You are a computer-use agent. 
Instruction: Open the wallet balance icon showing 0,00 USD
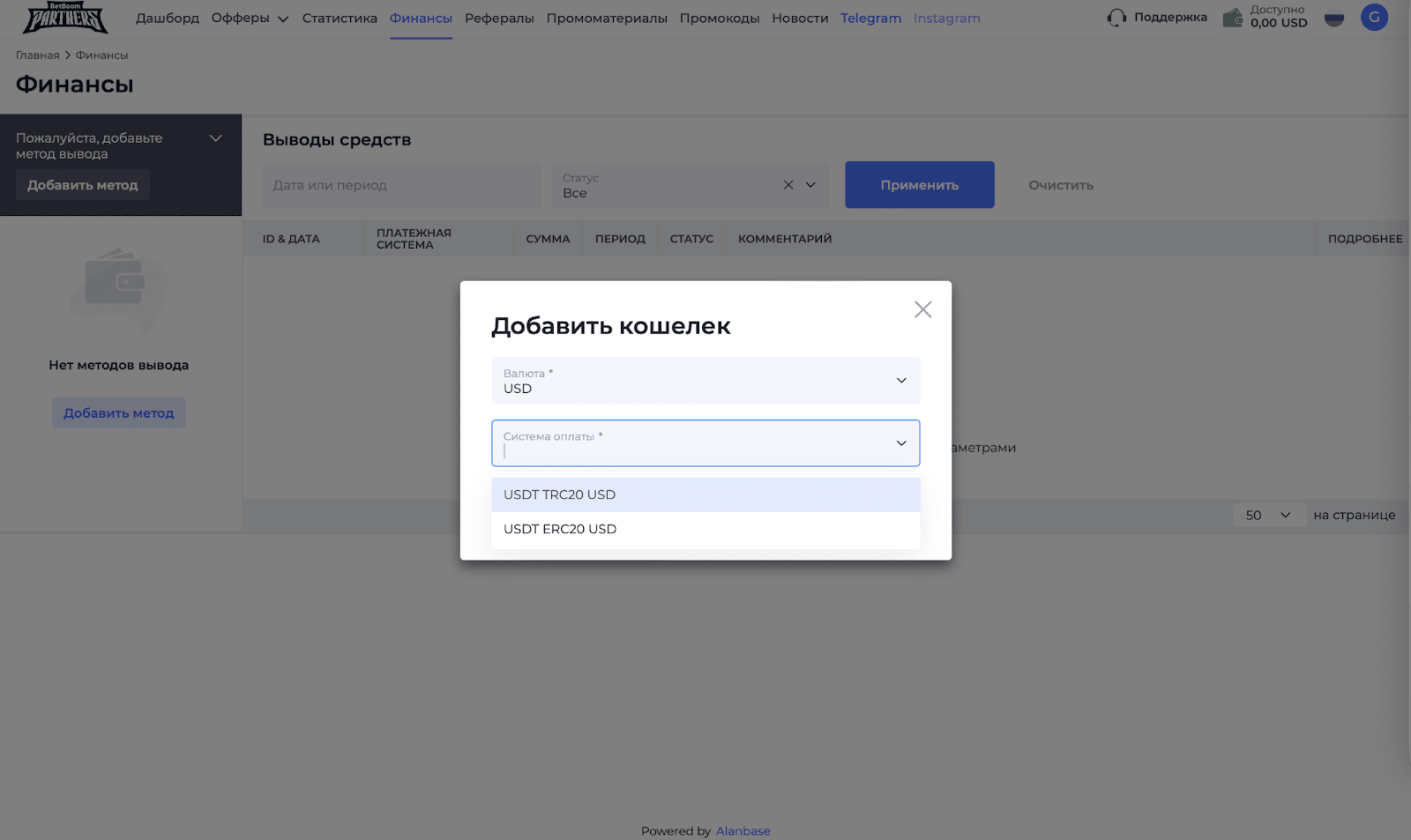pyautogui.click(x=1232, y=17)
